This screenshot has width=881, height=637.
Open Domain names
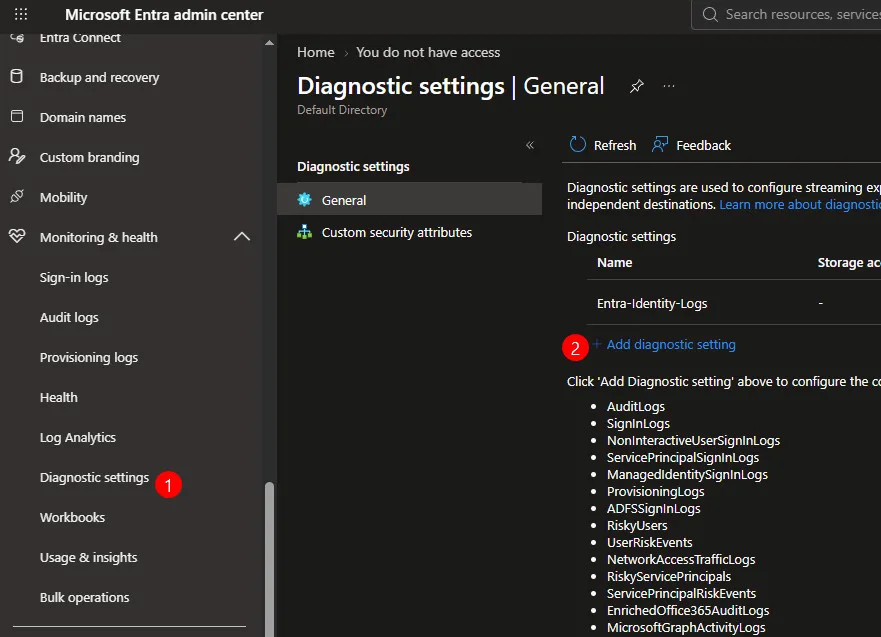tap(83, 117)
